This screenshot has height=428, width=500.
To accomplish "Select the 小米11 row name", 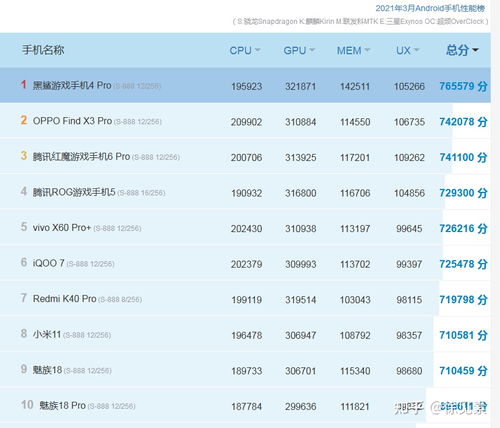I will point(47,334).
